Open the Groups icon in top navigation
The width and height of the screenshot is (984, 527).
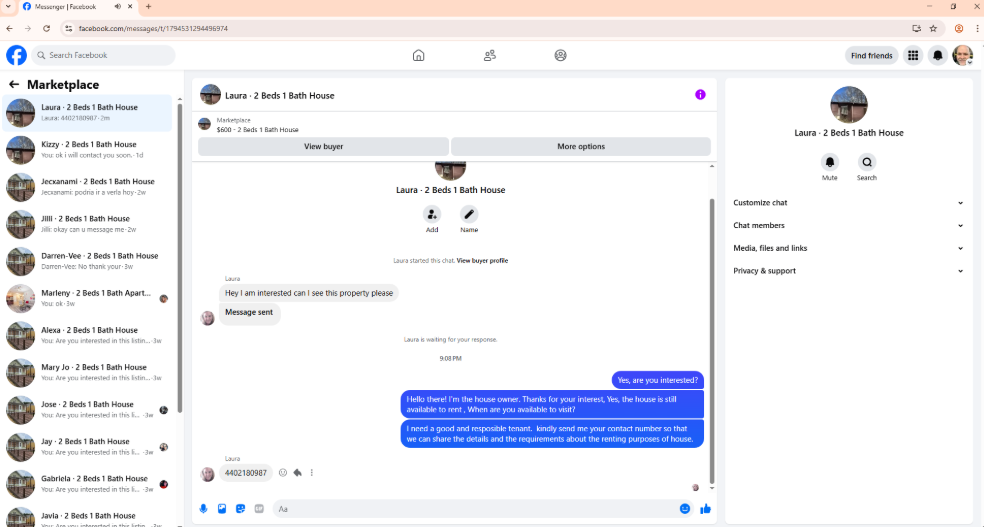click(560, 55)
